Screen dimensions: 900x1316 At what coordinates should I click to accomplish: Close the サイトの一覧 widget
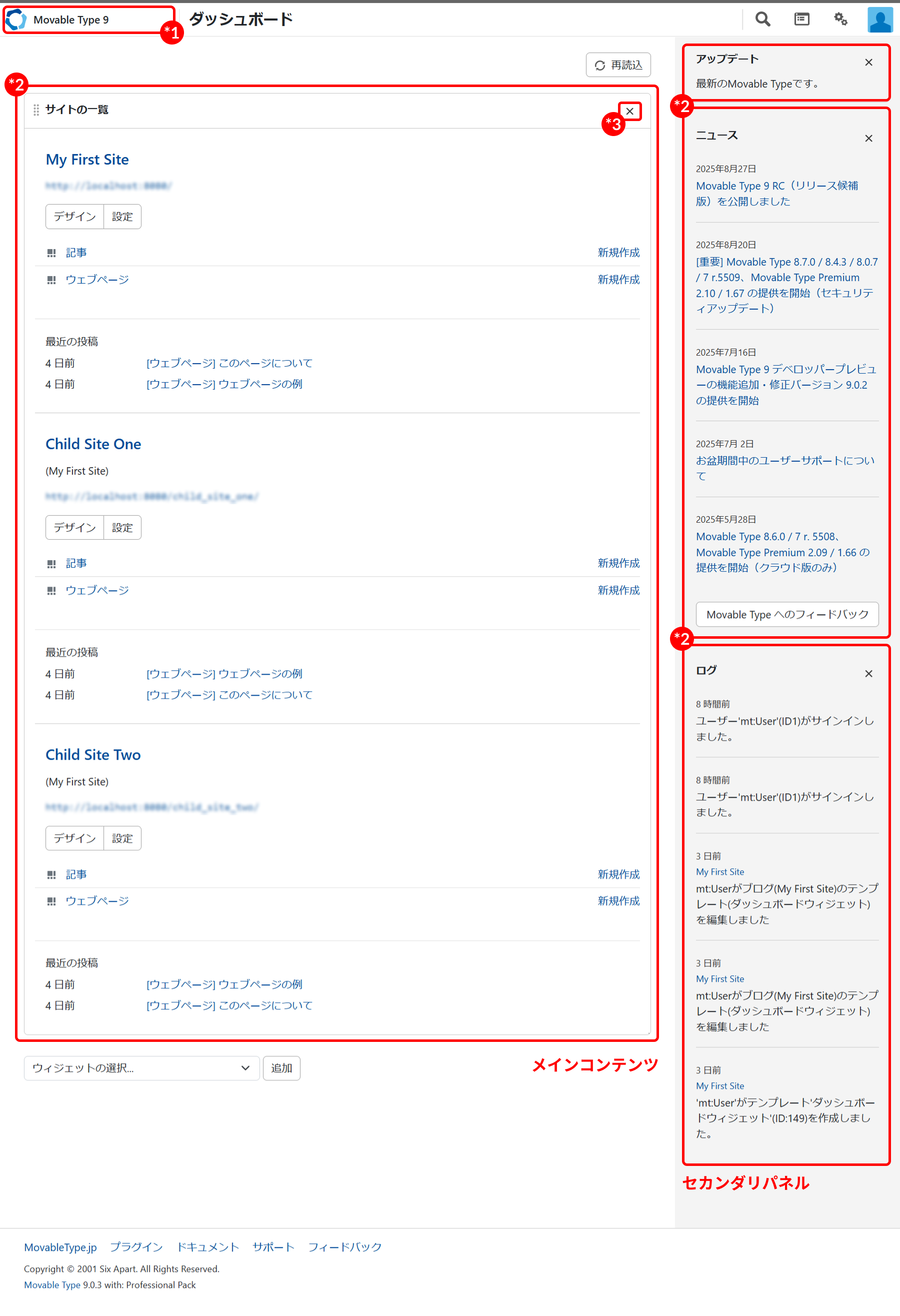629,112
